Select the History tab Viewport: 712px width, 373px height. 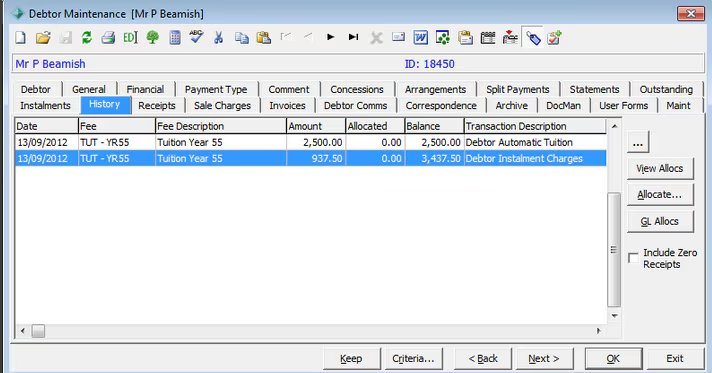coord(105,104)
